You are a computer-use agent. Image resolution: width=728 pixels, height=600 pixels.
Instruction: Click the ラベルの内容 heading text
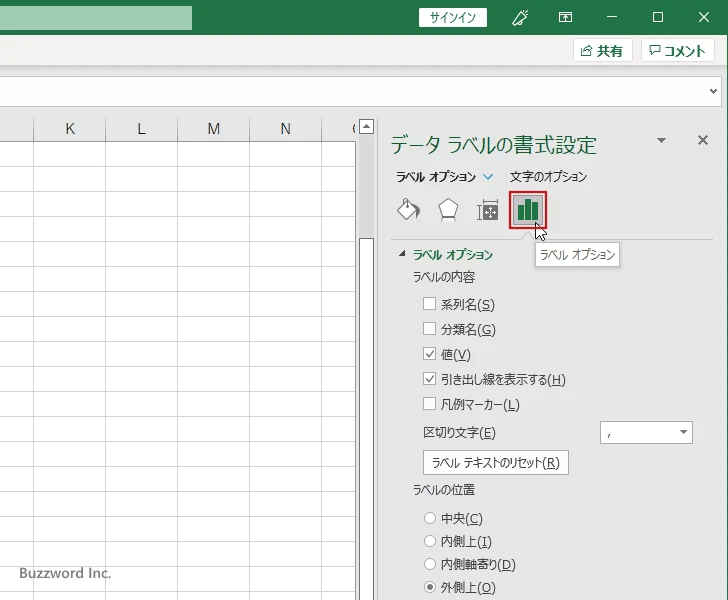coord(444,277)
